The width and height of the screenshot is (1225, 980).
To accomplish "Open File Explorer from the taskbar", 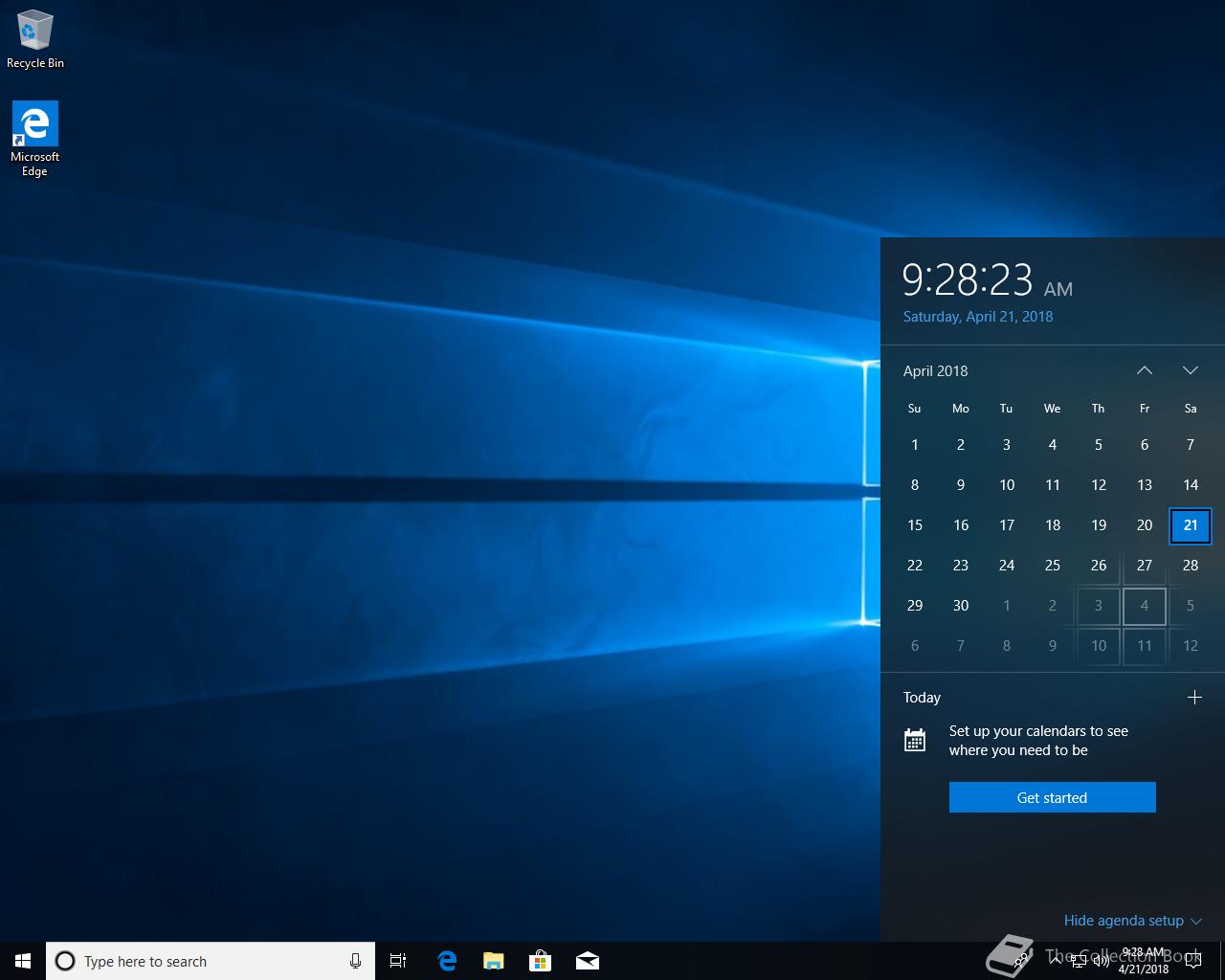I will click(494, 961).
